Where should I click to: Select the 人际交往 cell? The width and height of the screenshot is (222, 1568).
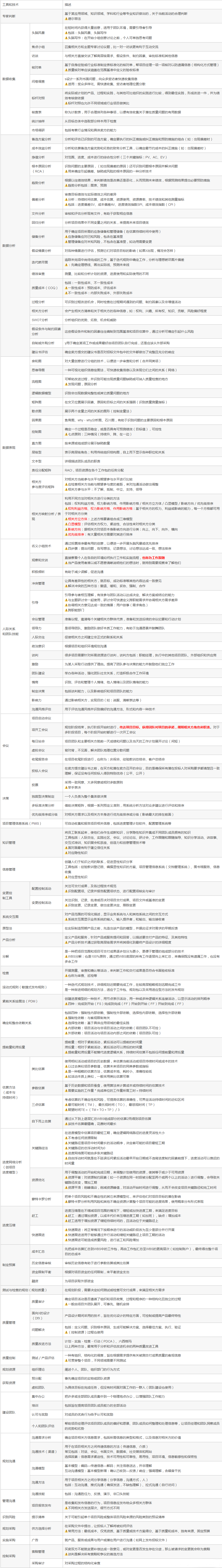coord(46,637)
